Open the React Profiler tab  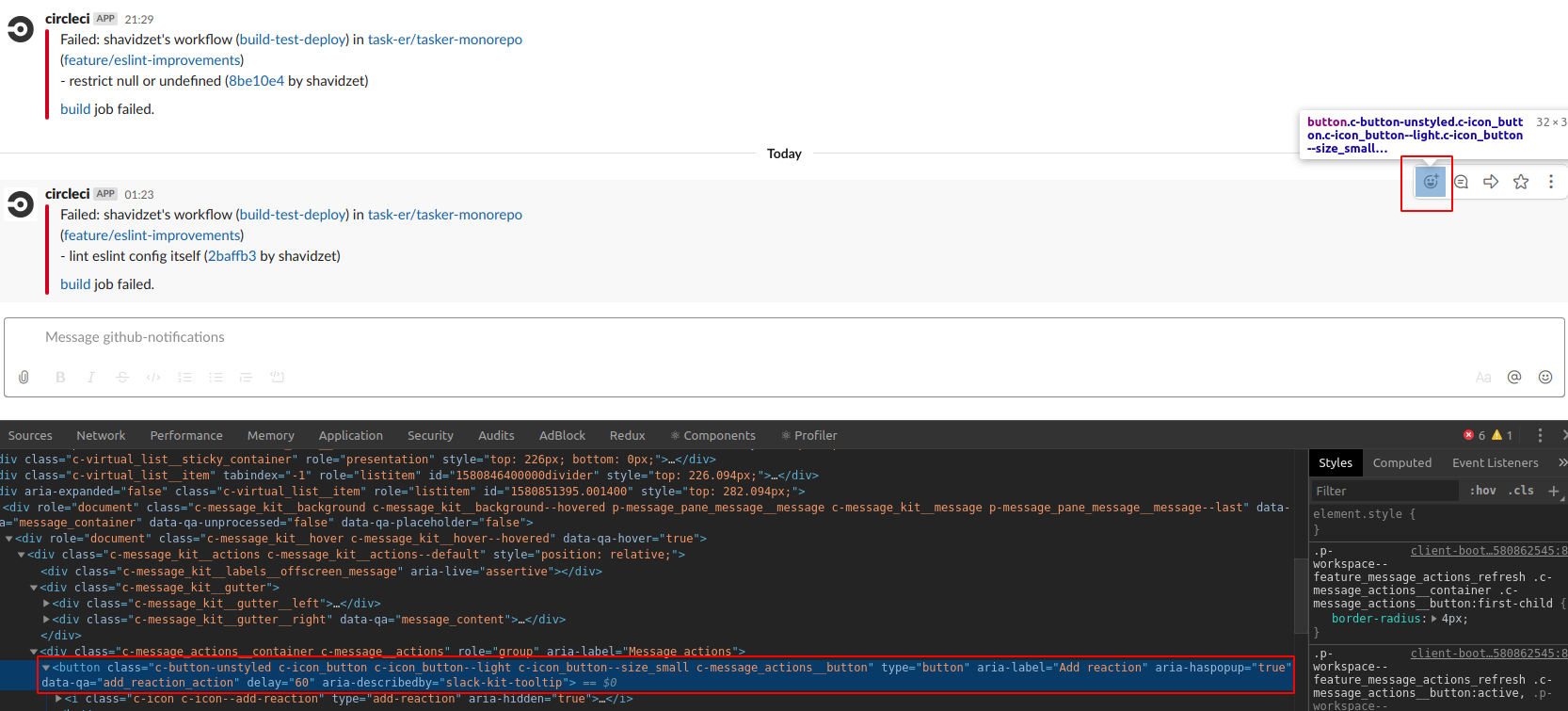pos(809,435)
